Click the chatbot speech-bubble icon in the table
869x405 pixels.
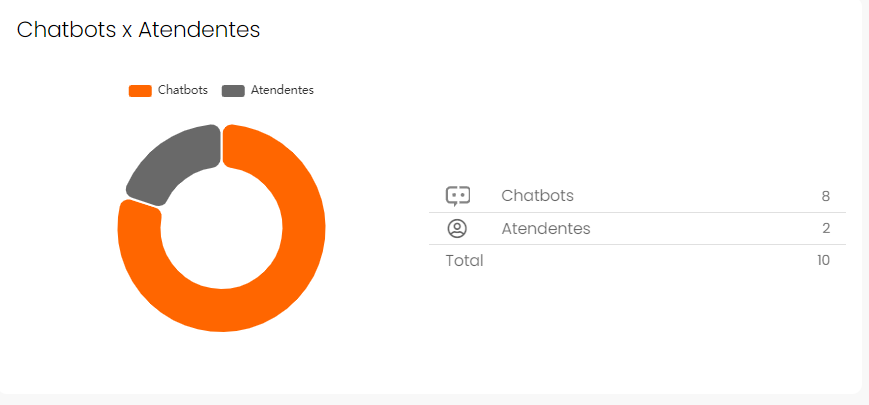[x=457, y=196]
